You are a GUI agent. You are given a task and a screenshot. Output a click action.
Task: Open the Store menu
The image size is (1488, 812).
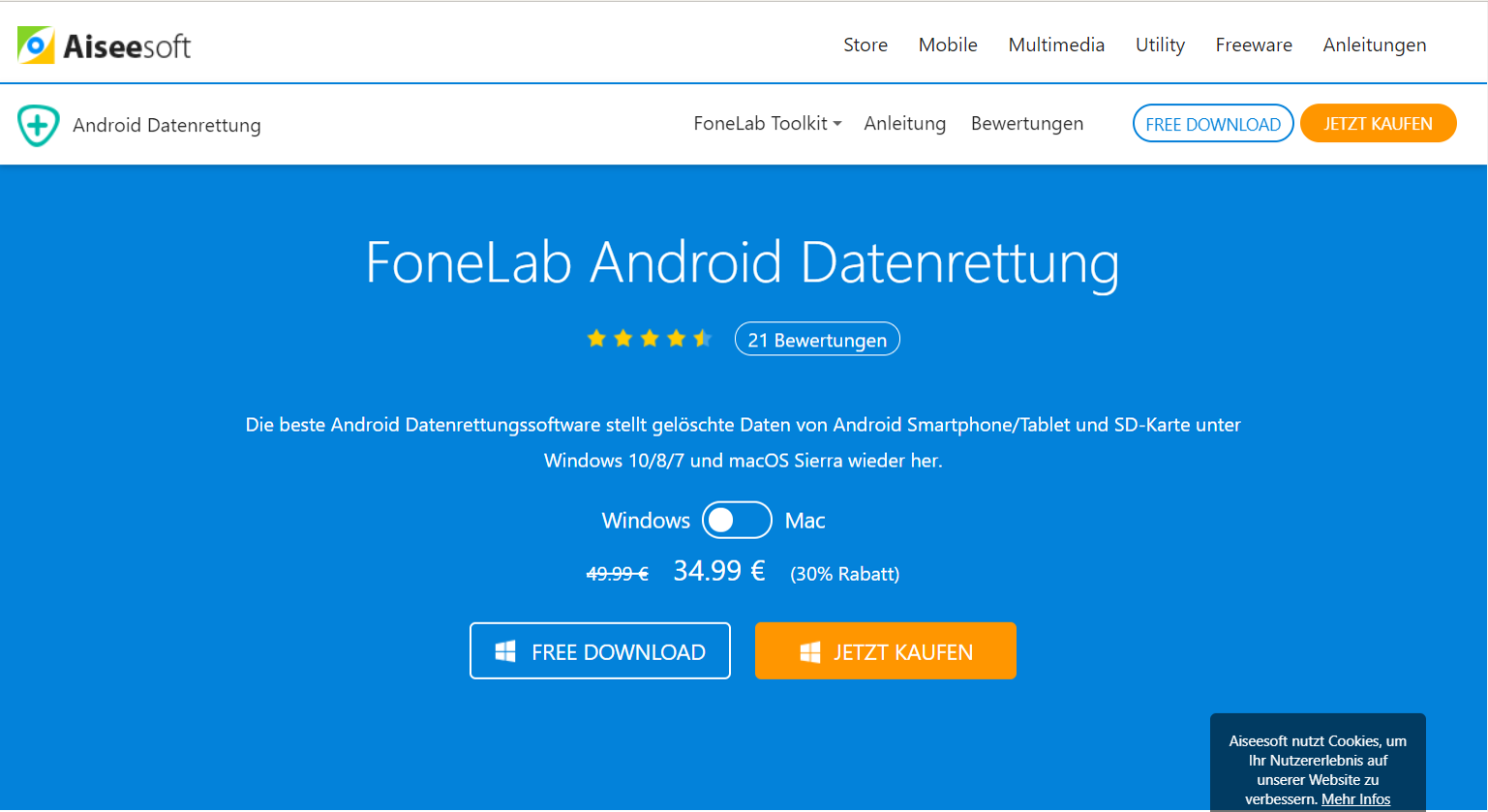pyautogui.click(x=865, y=45)
